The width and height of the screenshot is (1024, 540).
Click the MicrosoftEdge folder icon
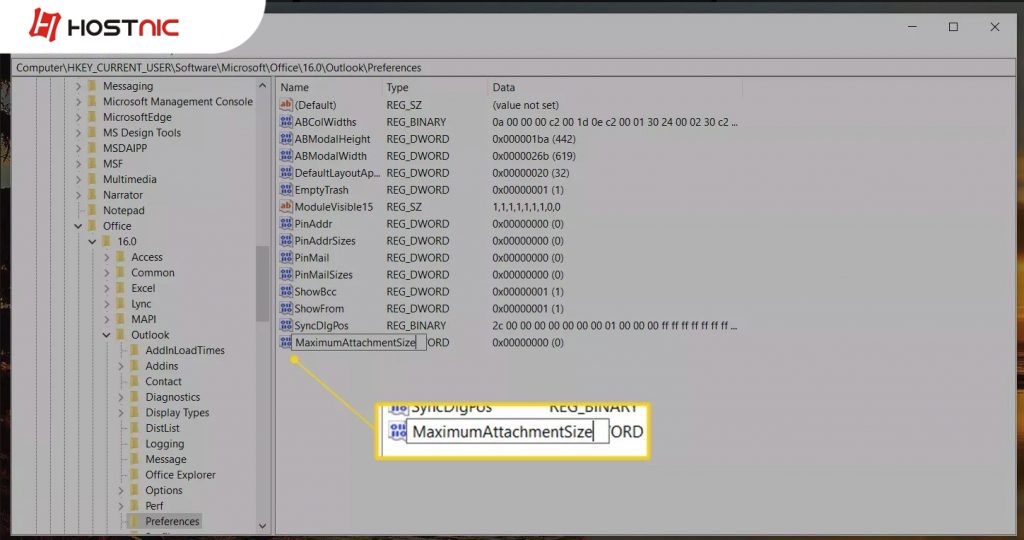(x=92, y=117)
